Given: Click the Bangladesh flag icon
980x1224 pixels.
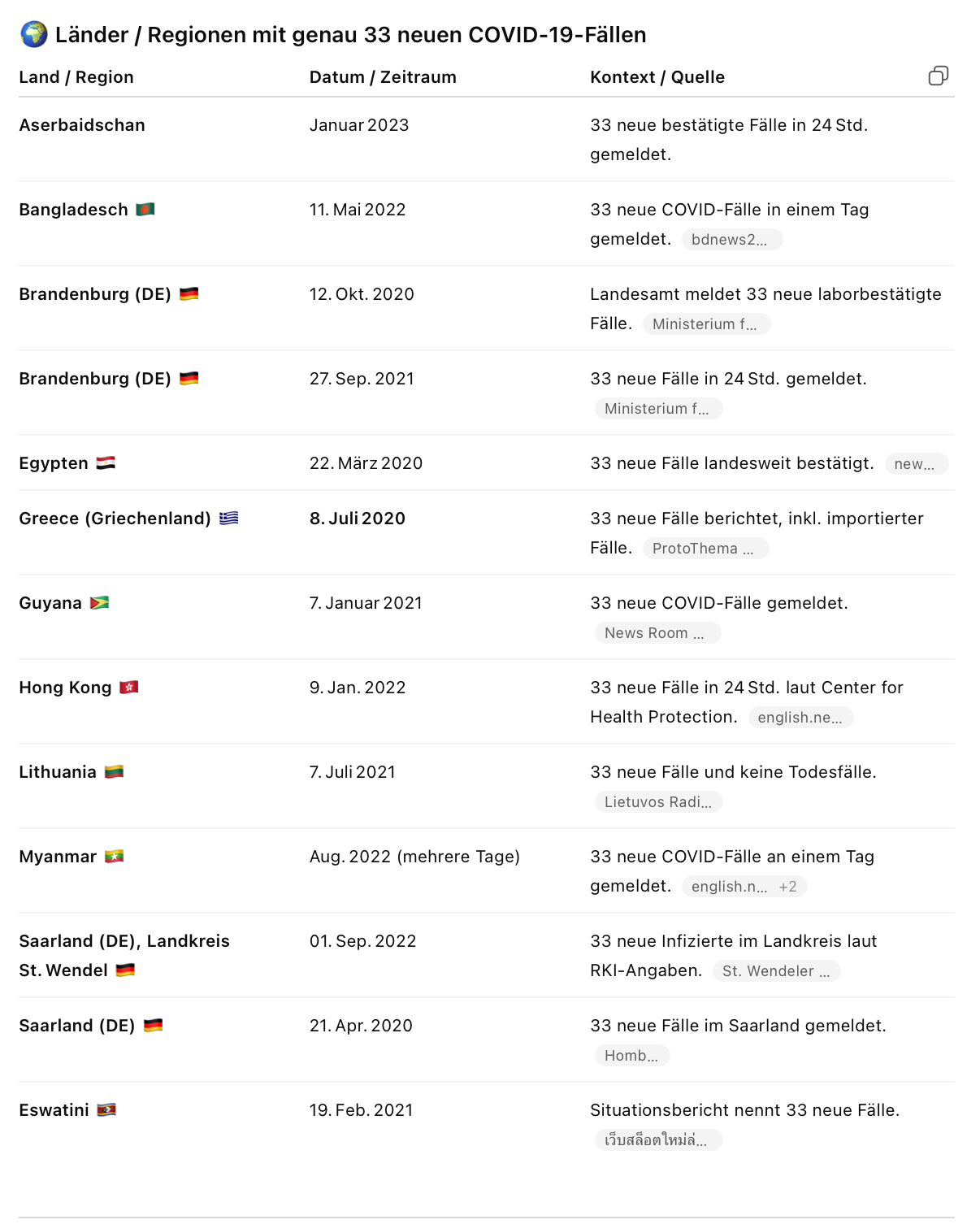Looking at the screenshot, I should tap(145, 210).
